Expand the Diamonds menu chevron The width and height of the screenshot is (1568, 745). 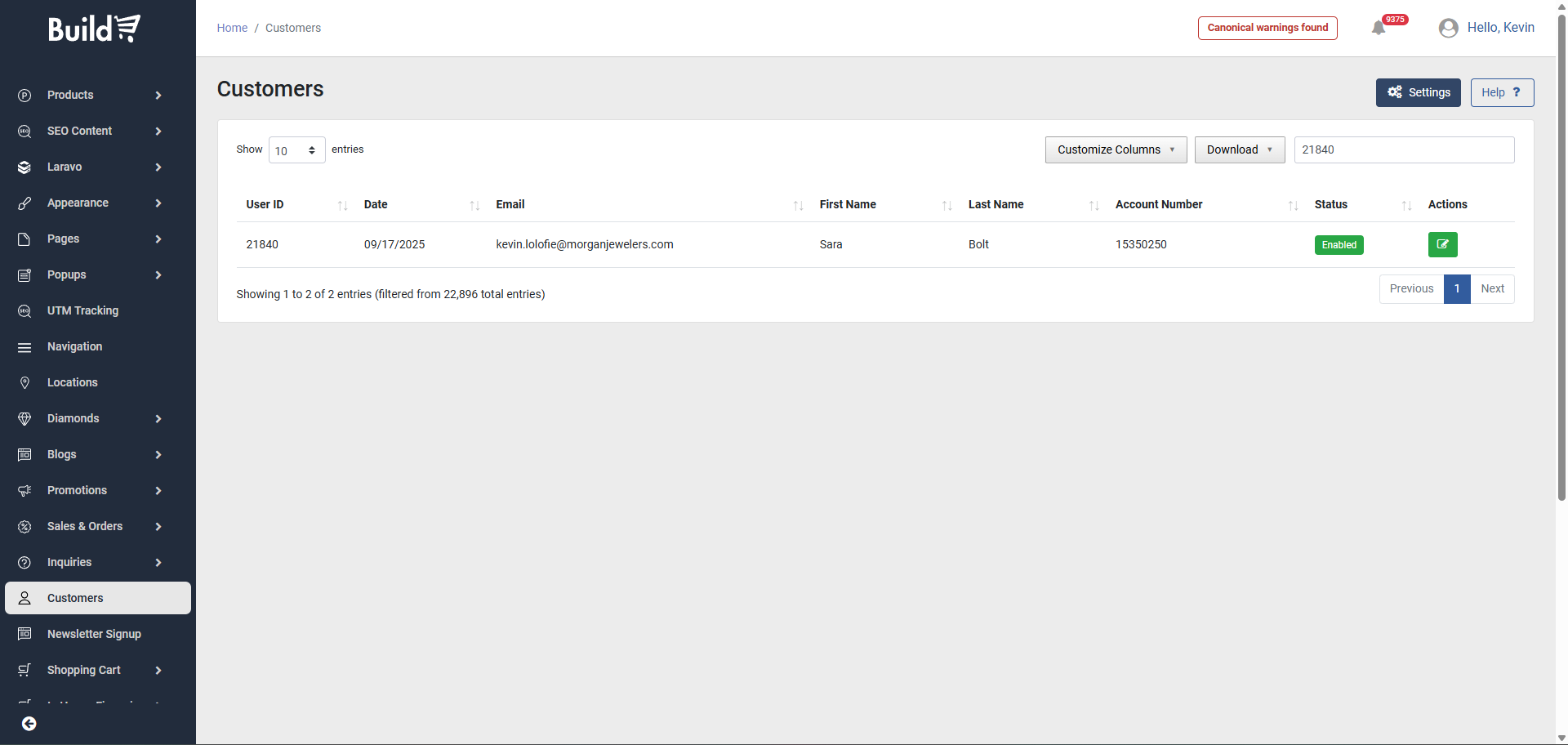pyautogui.click(x=158, y=419)
